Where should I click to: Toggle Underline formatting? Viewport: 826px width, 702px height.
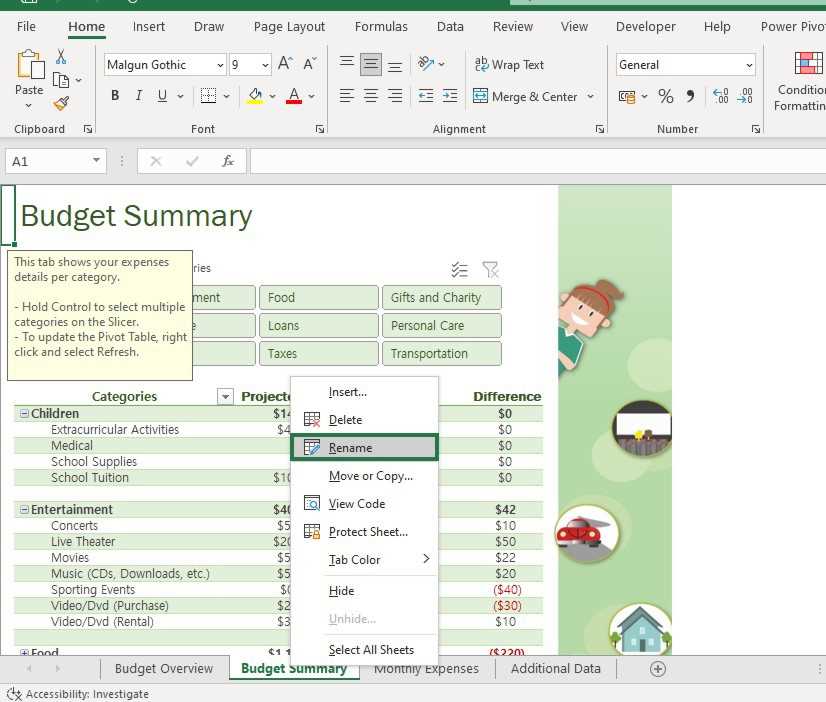pyautogui.click(x=162, y=96)
